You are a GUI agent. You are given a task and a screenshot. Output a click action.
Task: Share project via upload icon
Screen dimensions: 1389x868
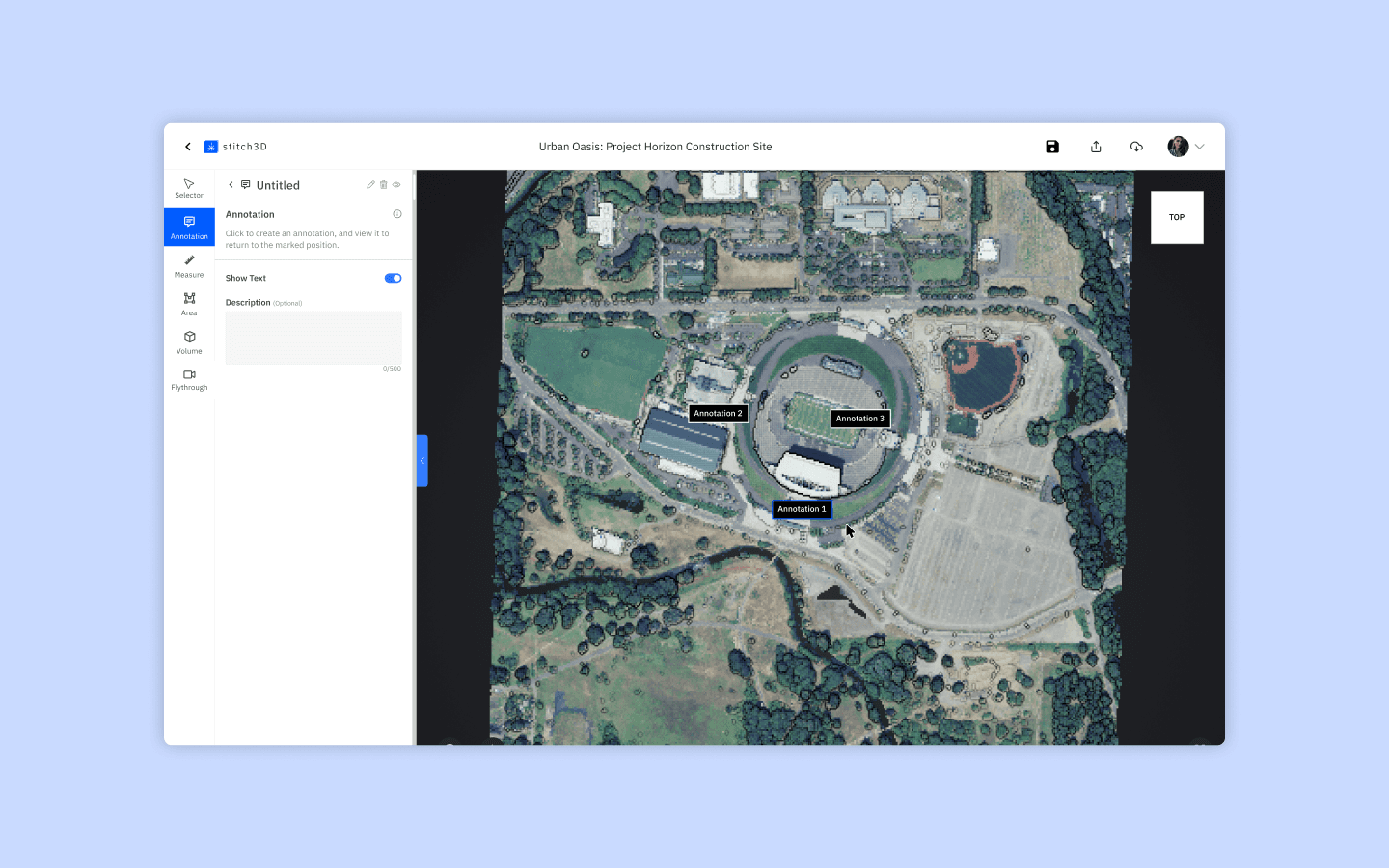(1096, 147)
